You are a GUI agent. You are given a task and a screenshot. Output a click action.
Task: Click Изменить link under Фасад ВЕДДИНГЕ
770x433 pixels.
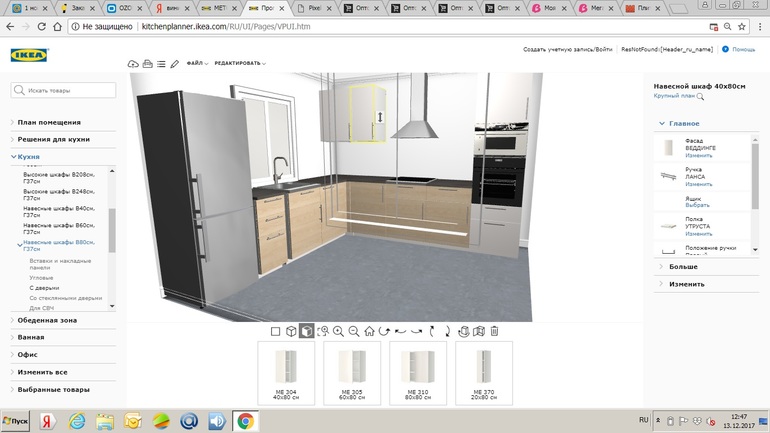pos(699,156)
